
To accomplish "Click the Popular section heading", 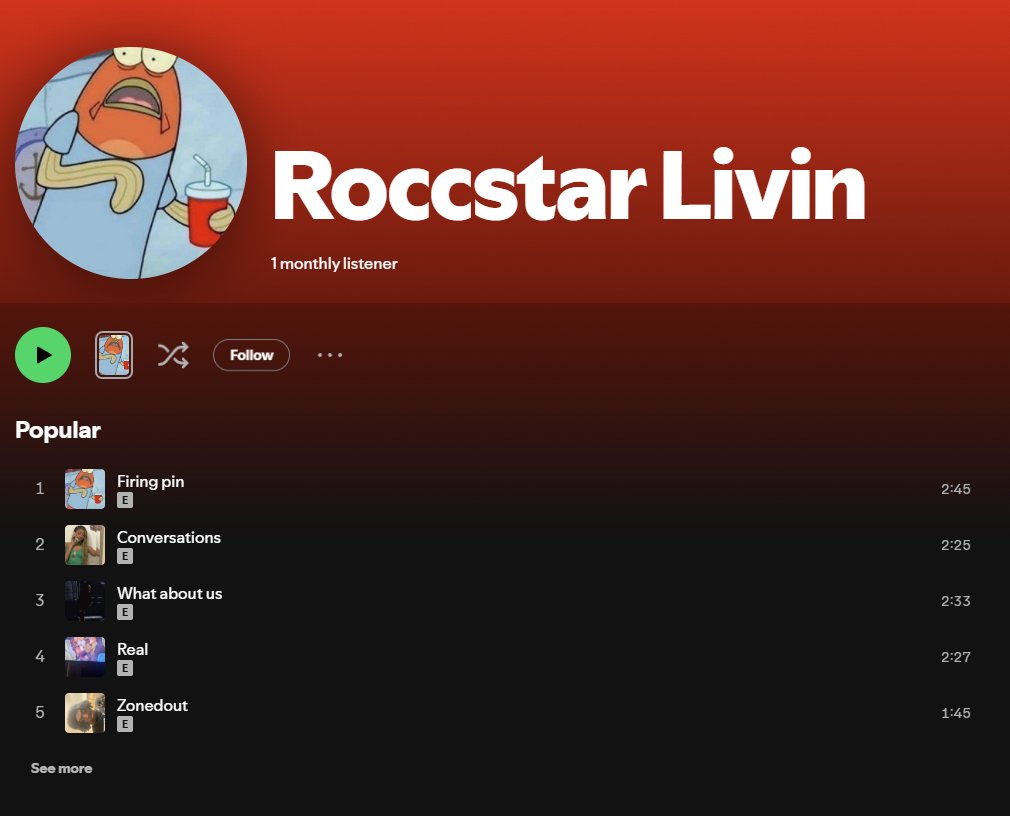I will tap(58, 430).
